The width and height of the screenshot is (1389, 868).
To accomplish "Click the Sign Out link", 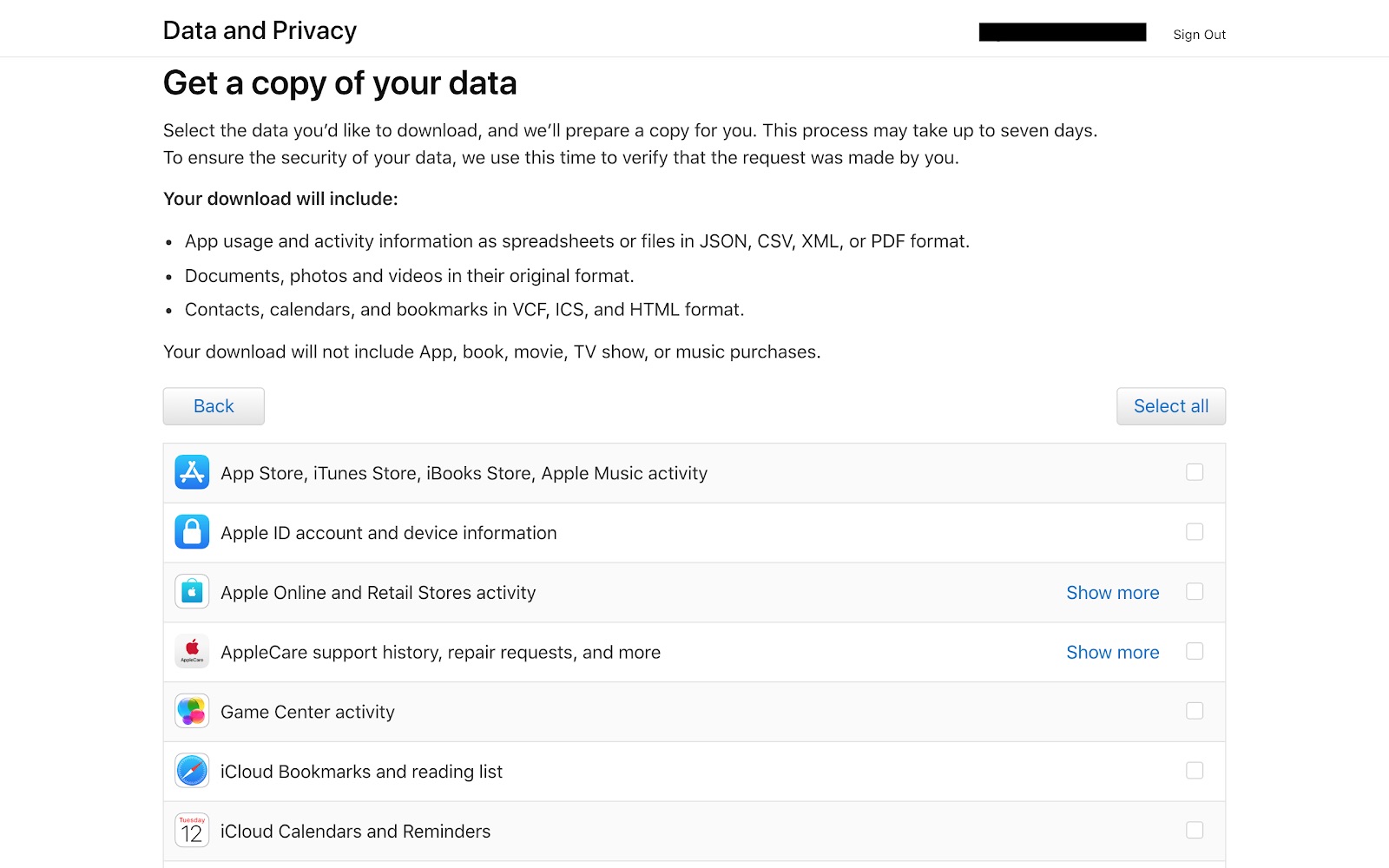I will pos(1199,35).
